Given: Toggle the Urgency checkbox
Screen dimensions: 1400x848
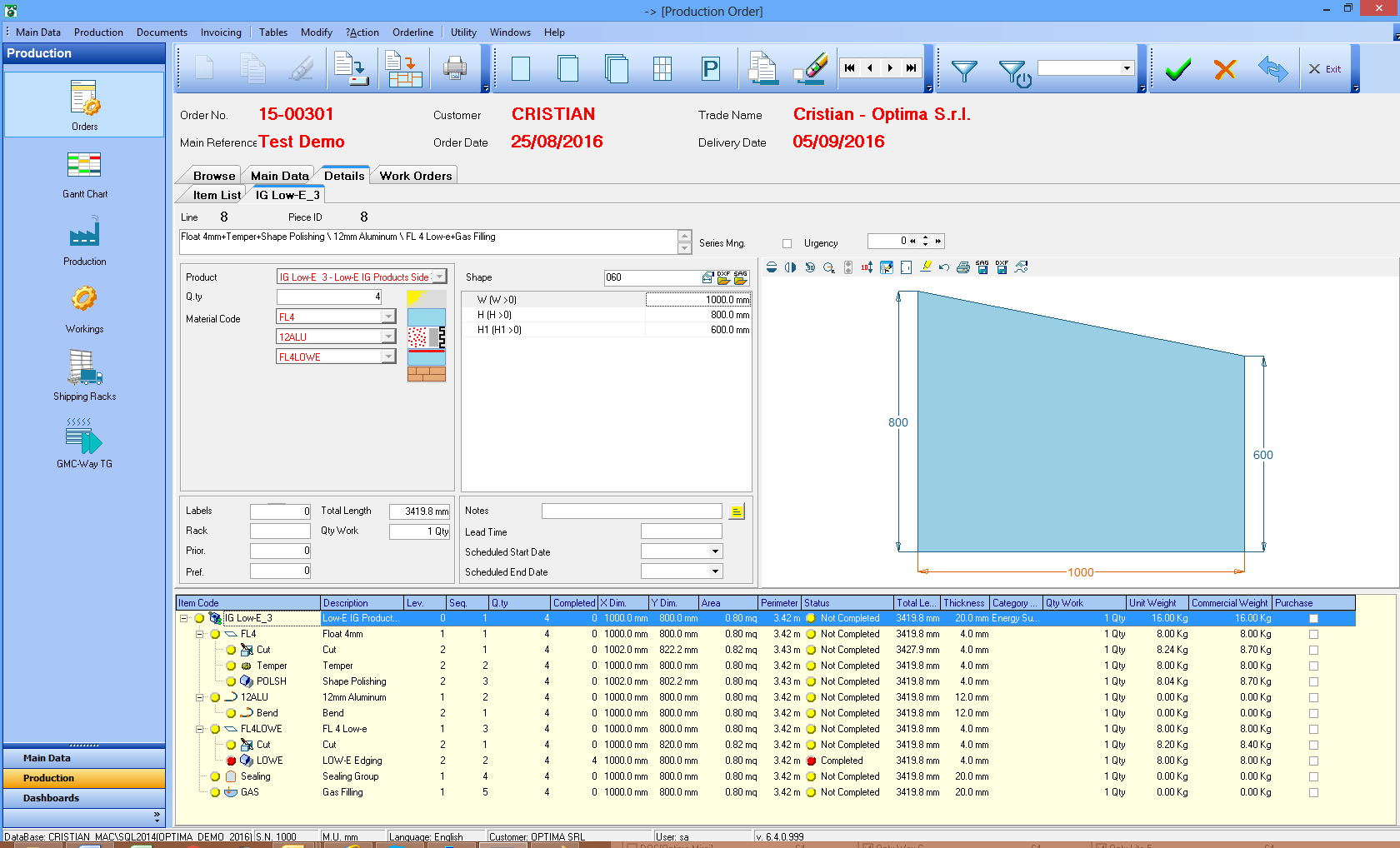Looking at the screenshot, I should tap(787, 243).
